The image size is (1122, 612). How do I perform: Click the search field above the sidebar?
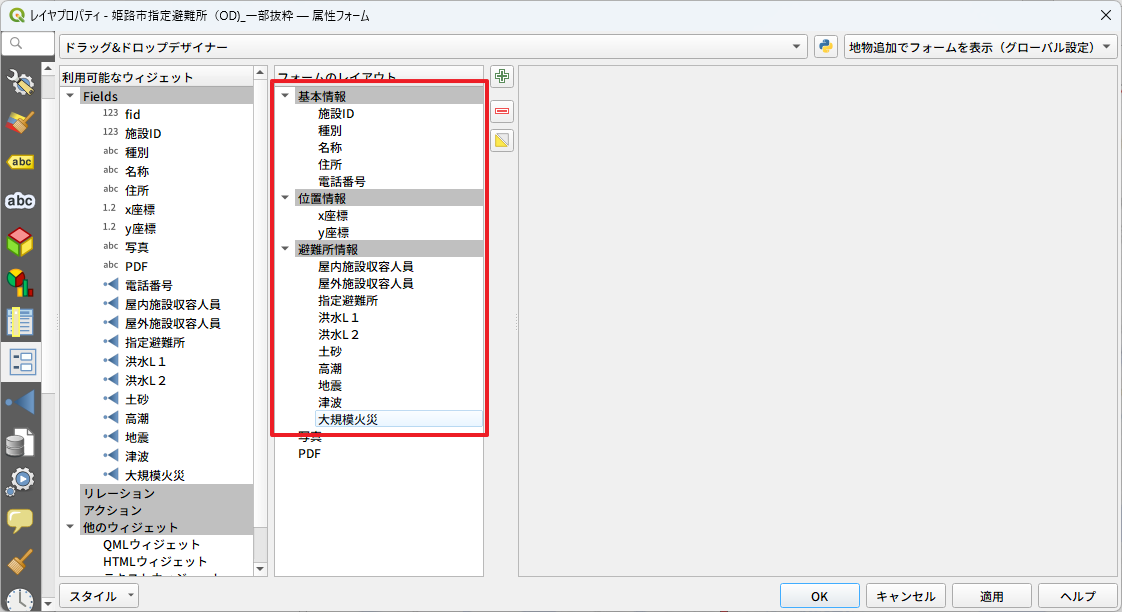click(30, 44)
